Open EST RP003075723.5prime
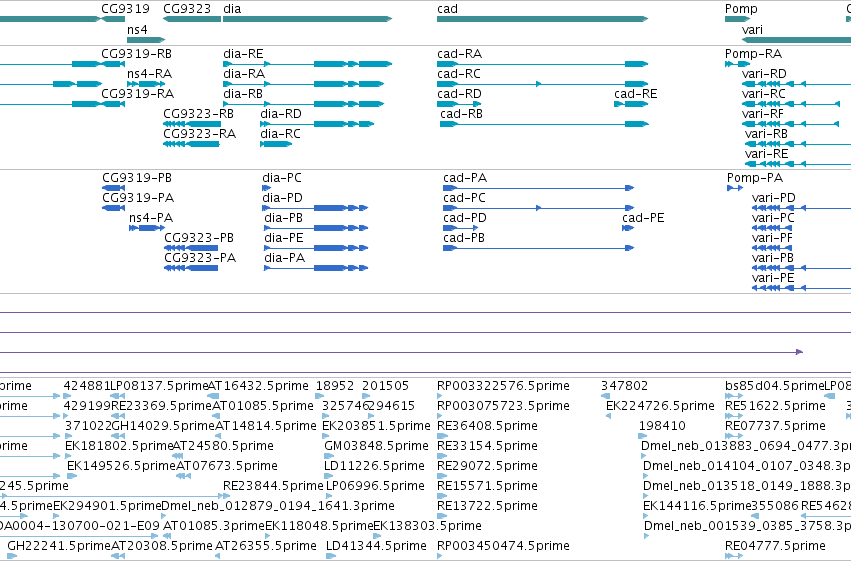Screen dimensions: 851x561 [503, 406]
